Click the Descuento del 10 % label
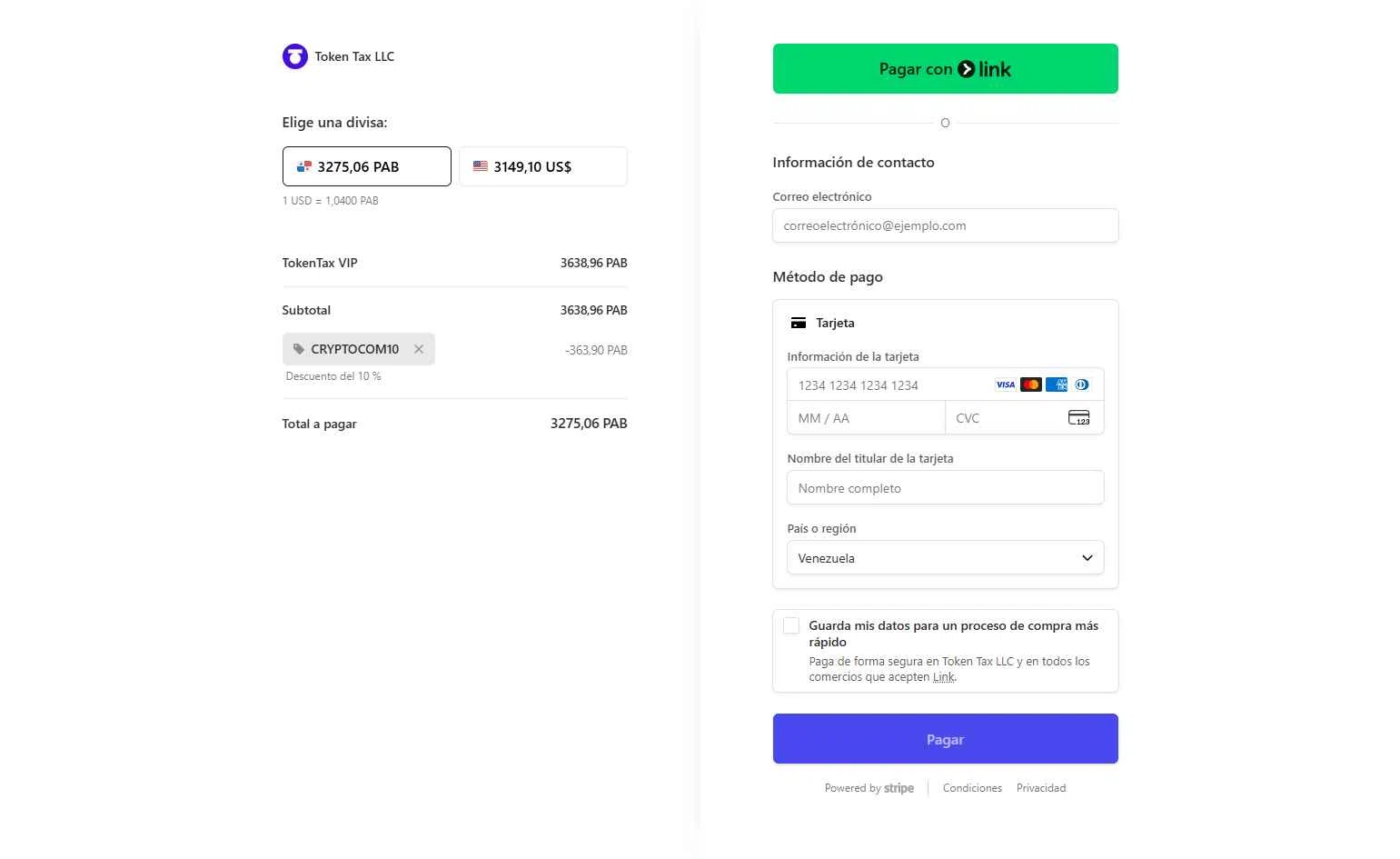 click(x=333, y=376)
